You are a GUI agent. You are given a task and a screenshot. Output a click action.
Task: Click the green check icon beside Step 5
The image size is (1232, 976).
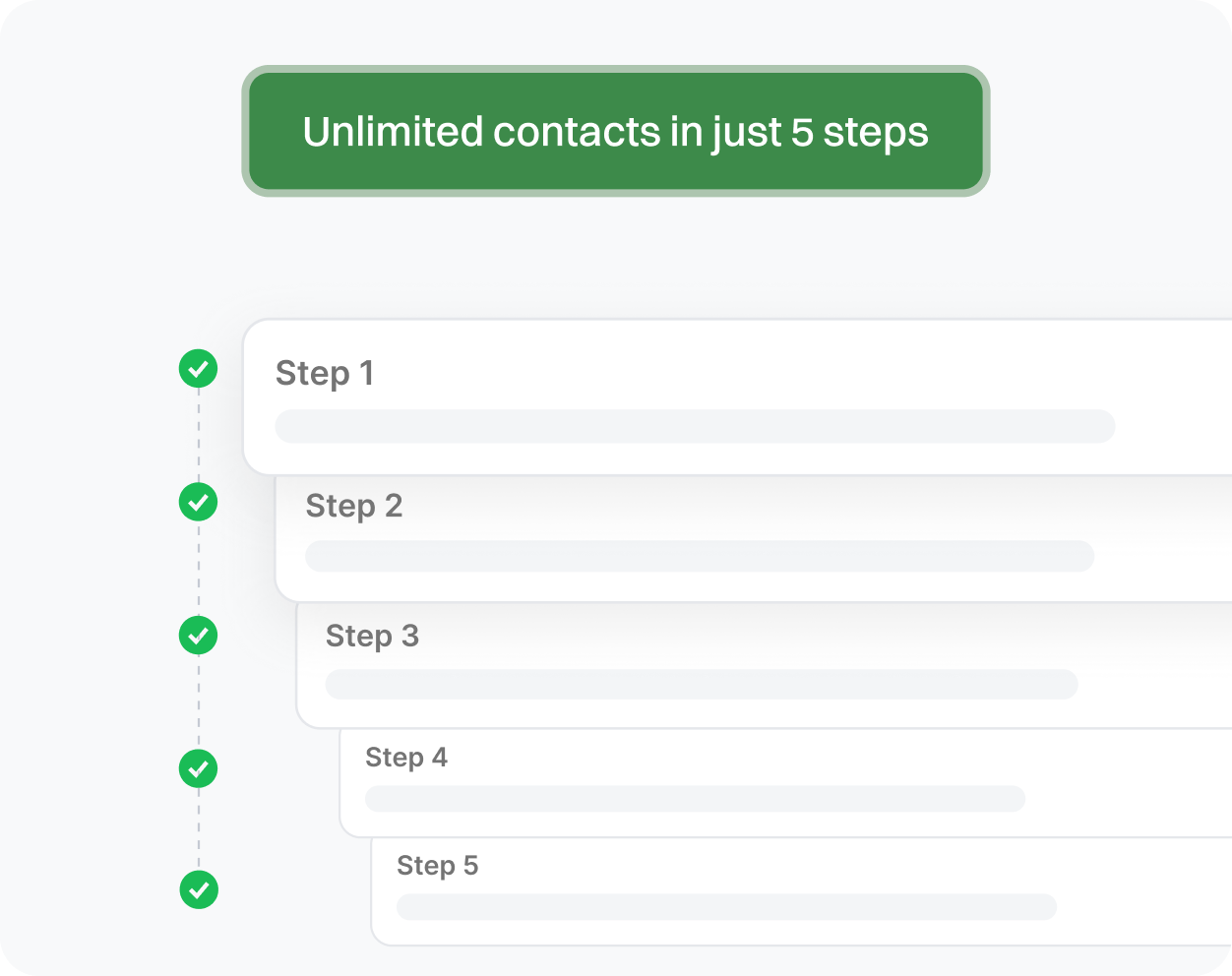click(x=199, y=889)
